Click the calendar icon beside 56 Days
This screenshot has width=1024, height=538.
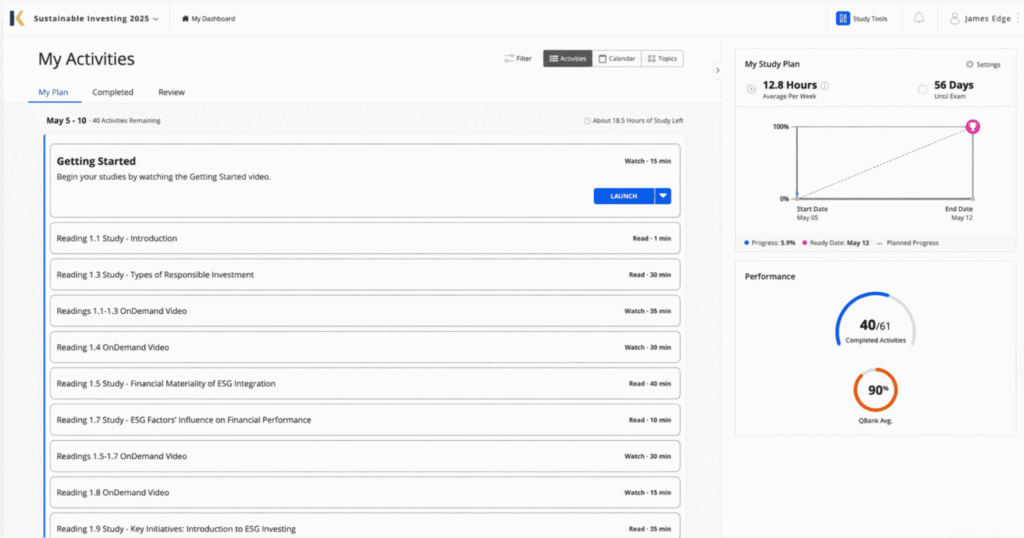coord(923,89)
